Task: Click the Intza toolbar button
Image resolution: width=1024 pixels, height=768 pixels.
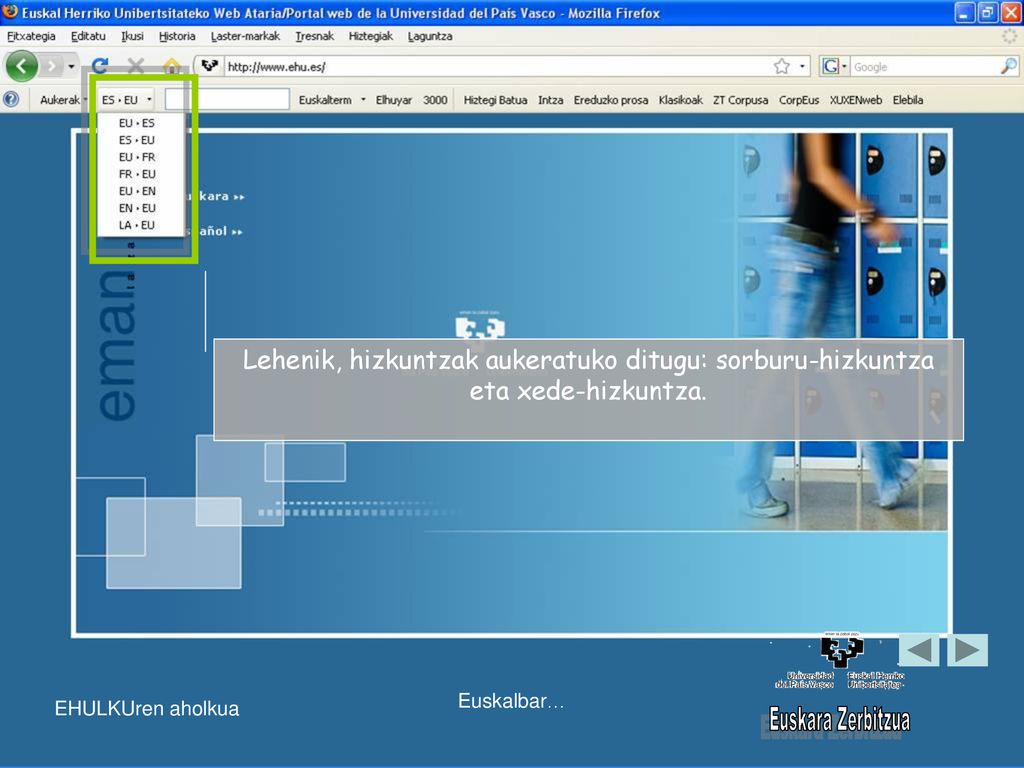Action: point(551,100)
